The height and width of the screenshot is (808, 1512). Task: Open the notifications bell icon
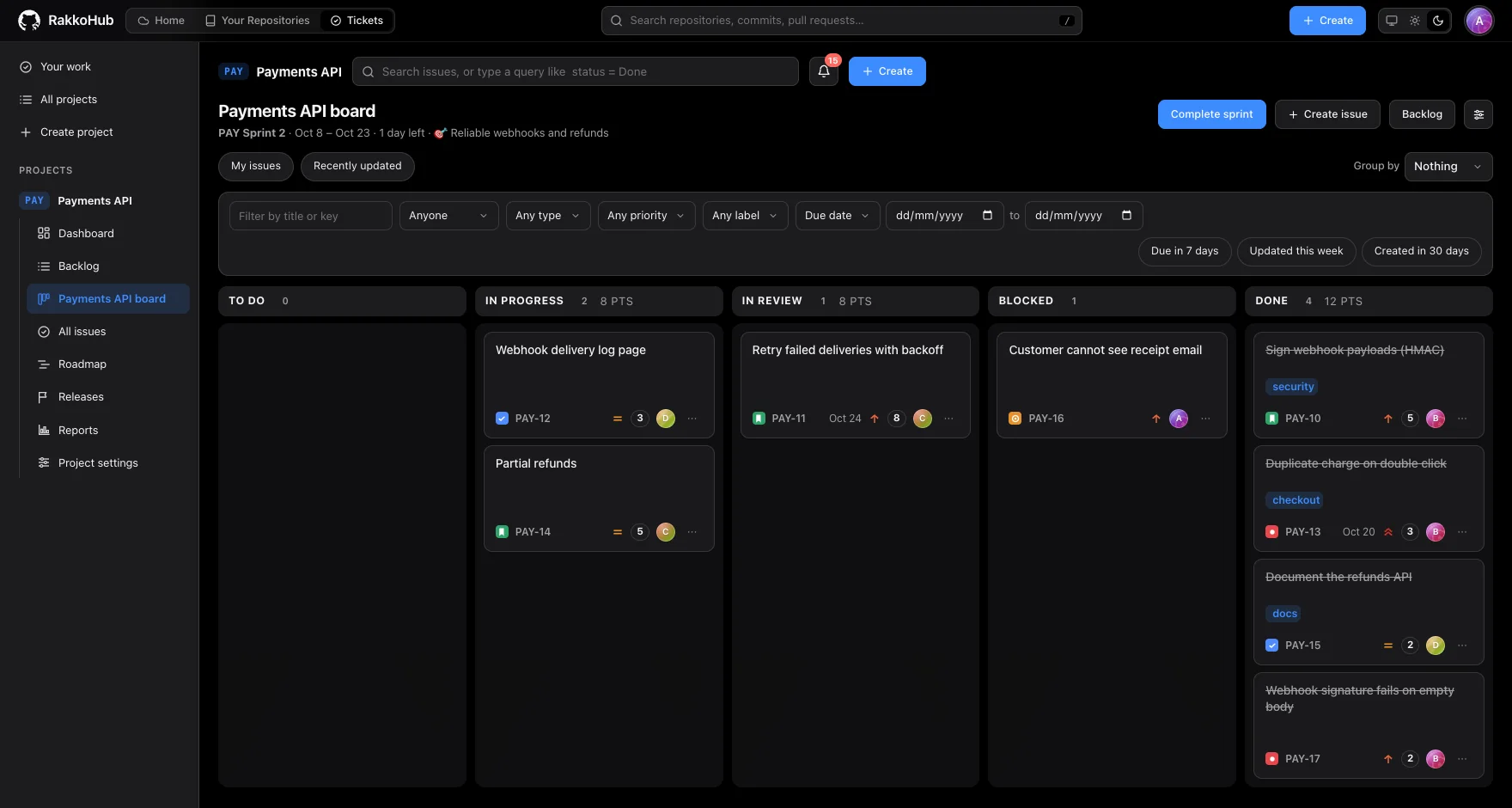824,71
